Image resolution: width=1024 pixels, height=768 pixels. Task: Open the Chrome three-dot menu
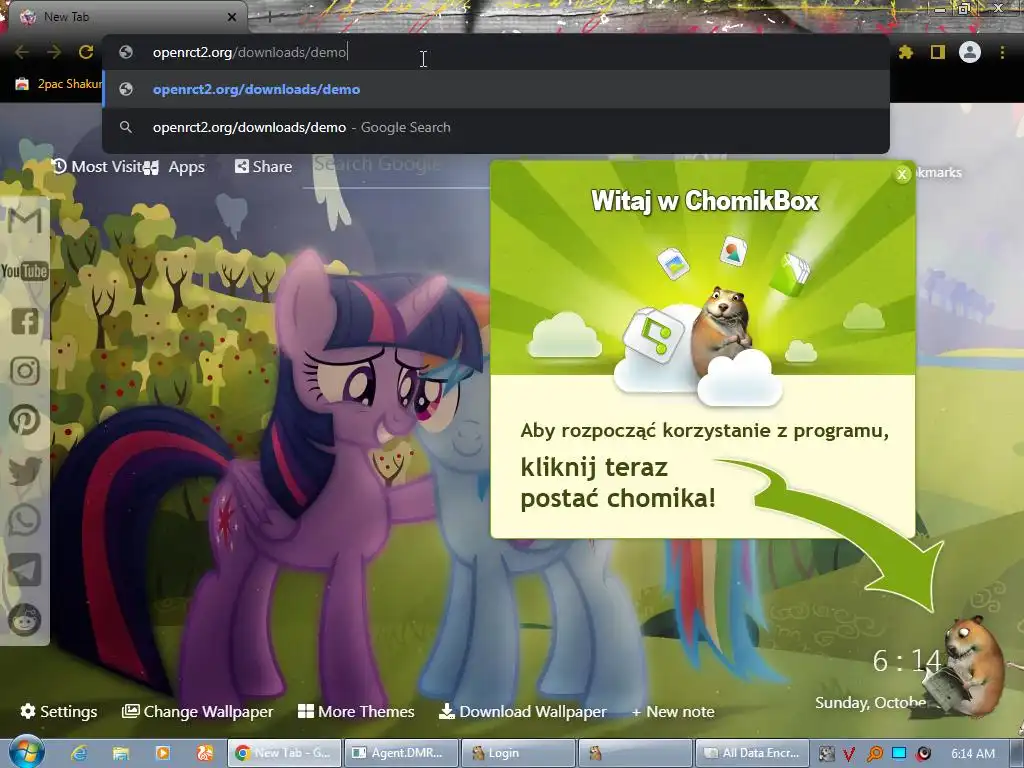pos(1002,52)
